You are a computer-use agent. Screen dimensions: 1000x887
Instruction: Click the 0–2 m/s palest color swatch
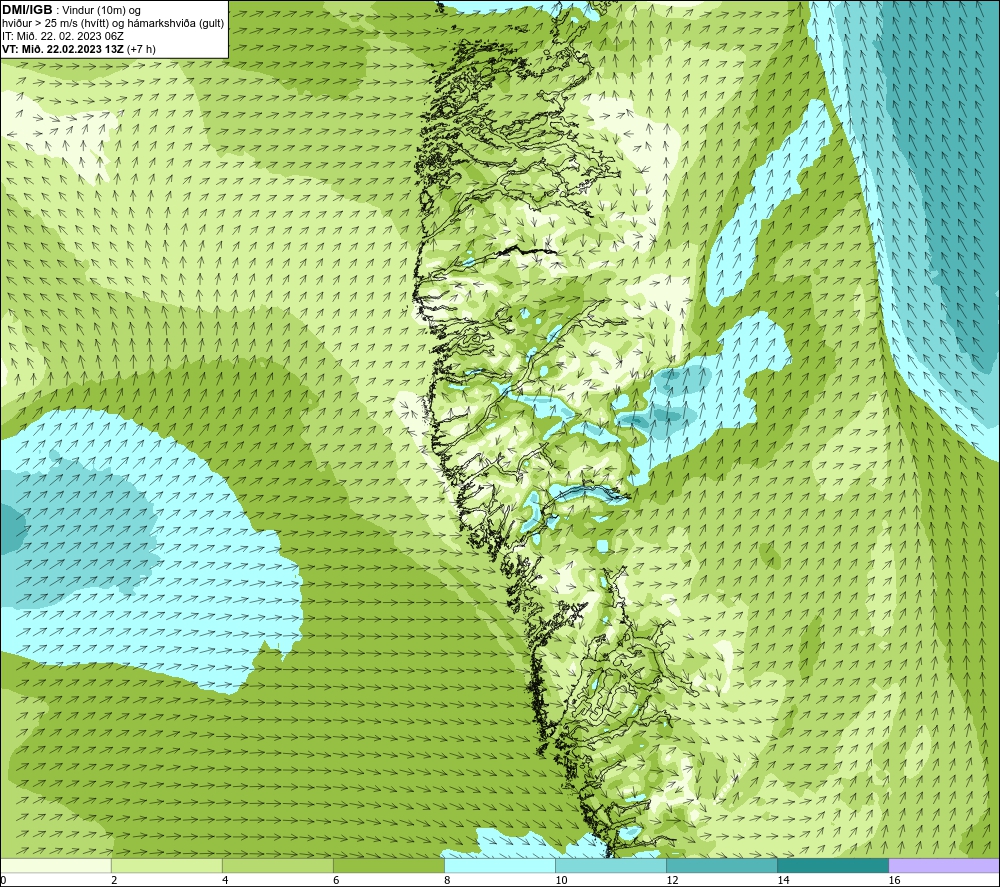pyautogui.click(x=55, y=866)
